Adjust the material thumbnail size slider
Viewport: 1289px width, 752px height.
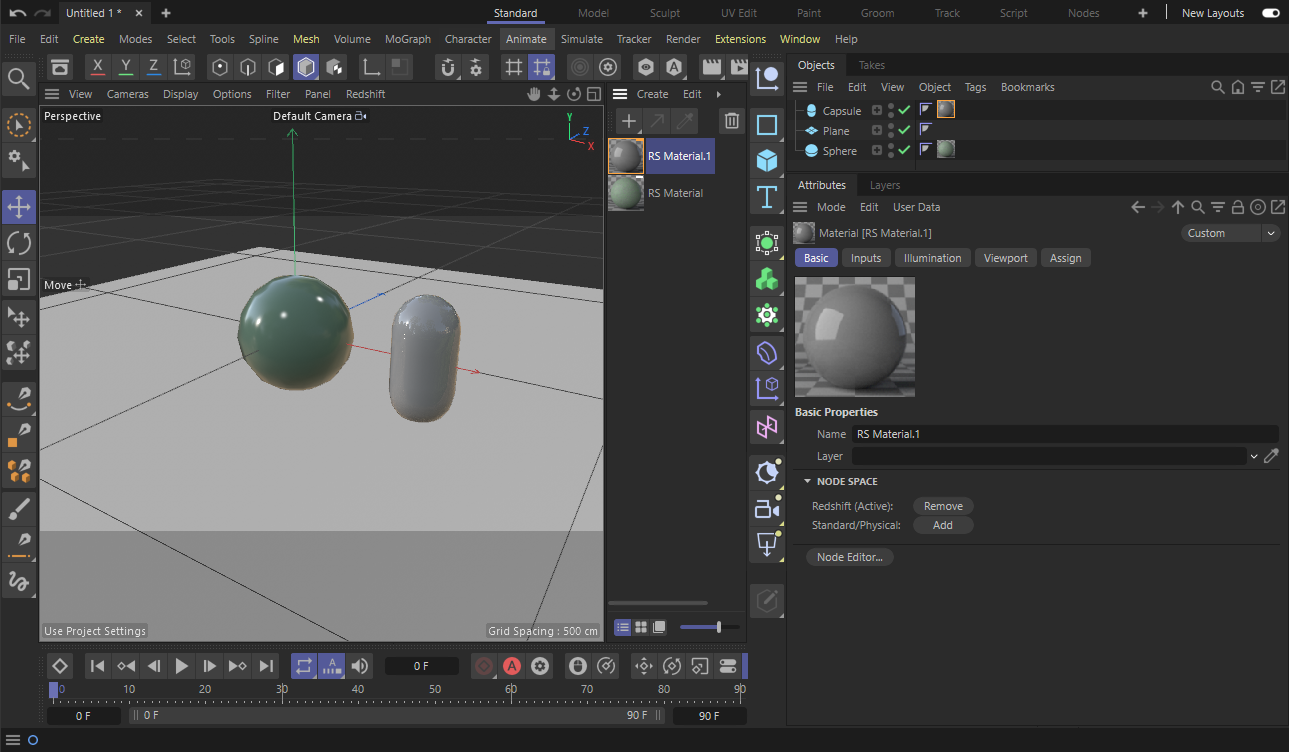[718, 627]
